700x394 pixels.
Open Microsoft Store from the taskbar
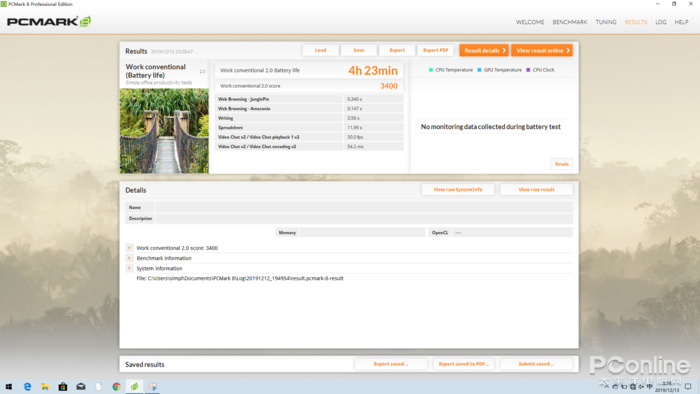click(x=63, y=386)
